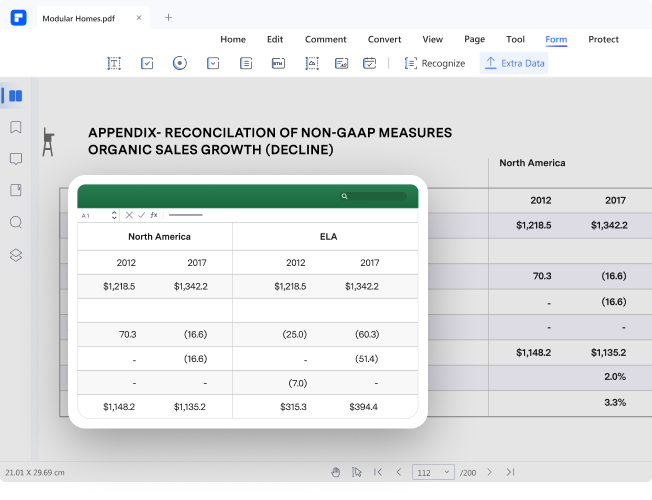Select the text field form tool
Screen dimensions: 652x500
(114, 63)
